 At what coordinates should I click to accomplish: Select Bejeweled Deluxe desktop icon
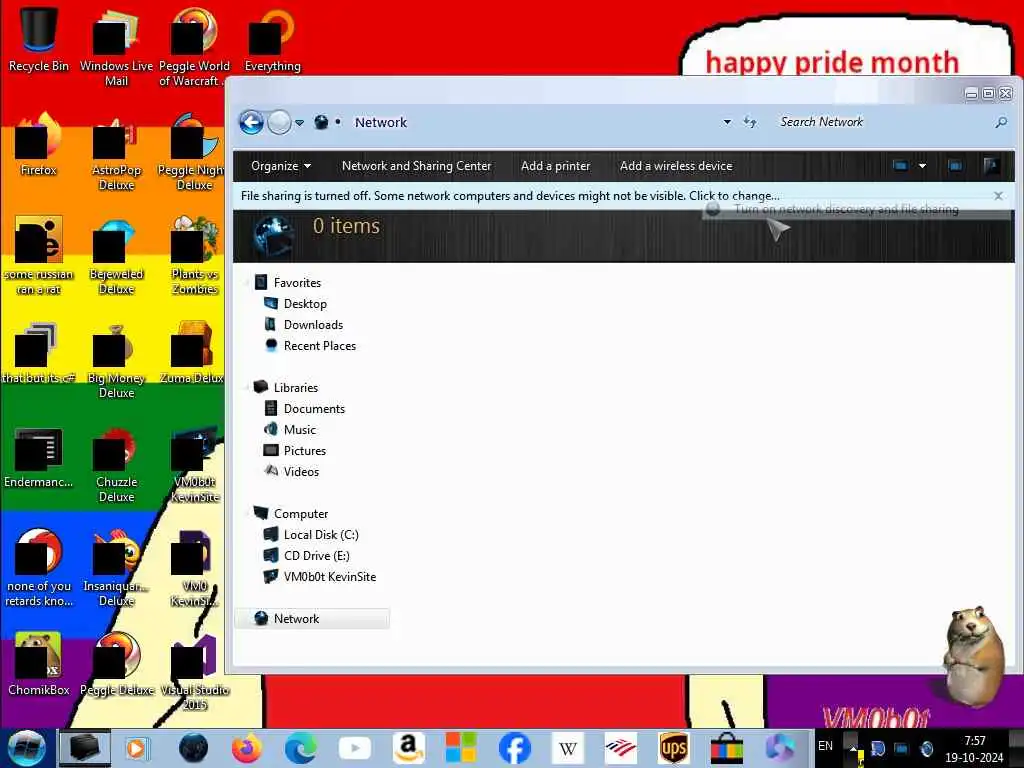pyautogui.click(x=116, y=255)
